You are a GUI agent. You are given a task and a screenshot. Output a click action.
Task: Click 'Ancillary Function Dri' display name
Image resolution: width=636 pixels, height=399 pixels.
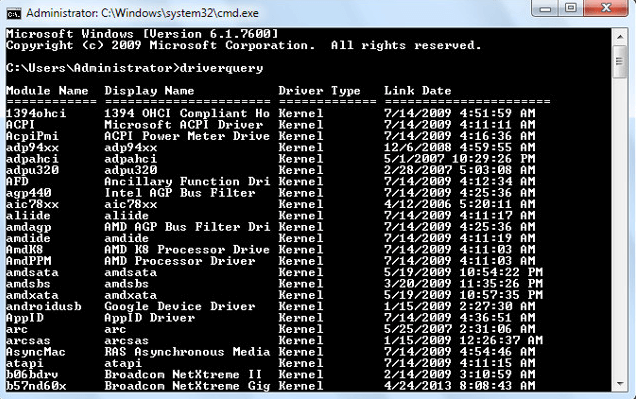point(187,181)
